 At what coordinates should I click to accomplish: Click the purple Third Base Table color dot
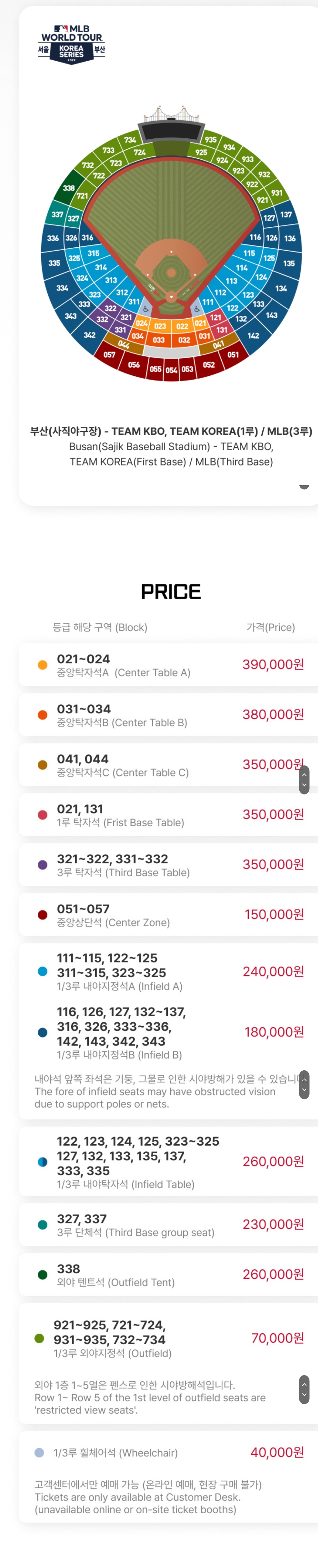pos(43,864)
